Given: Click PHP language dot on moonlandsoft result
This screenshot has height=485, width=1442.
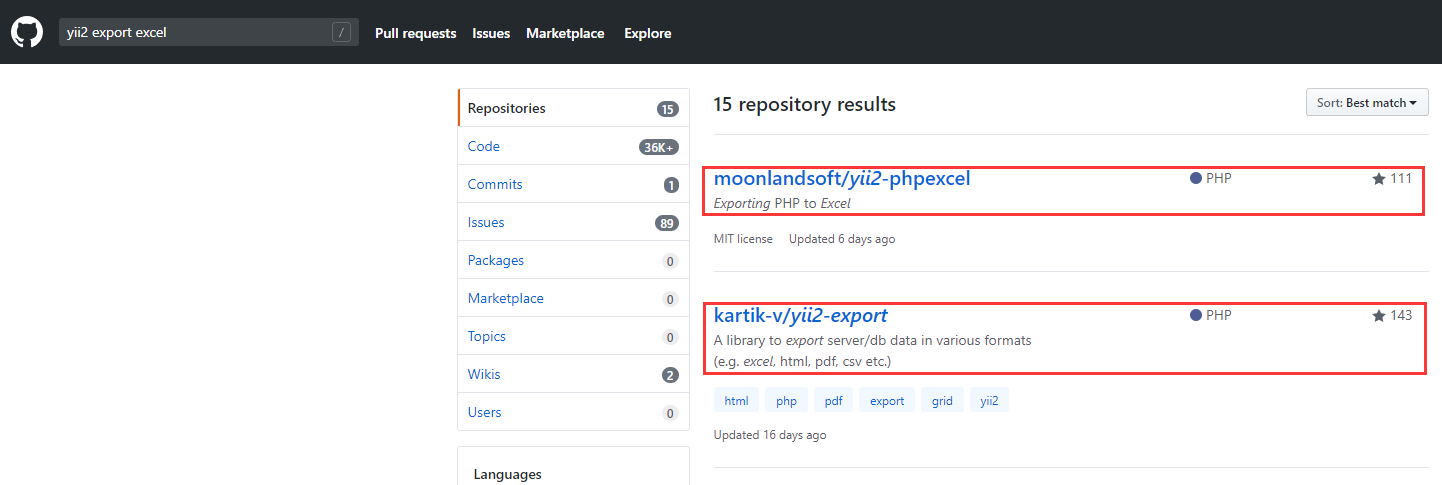Looking at the screenshot, I should coord(1195,179).
